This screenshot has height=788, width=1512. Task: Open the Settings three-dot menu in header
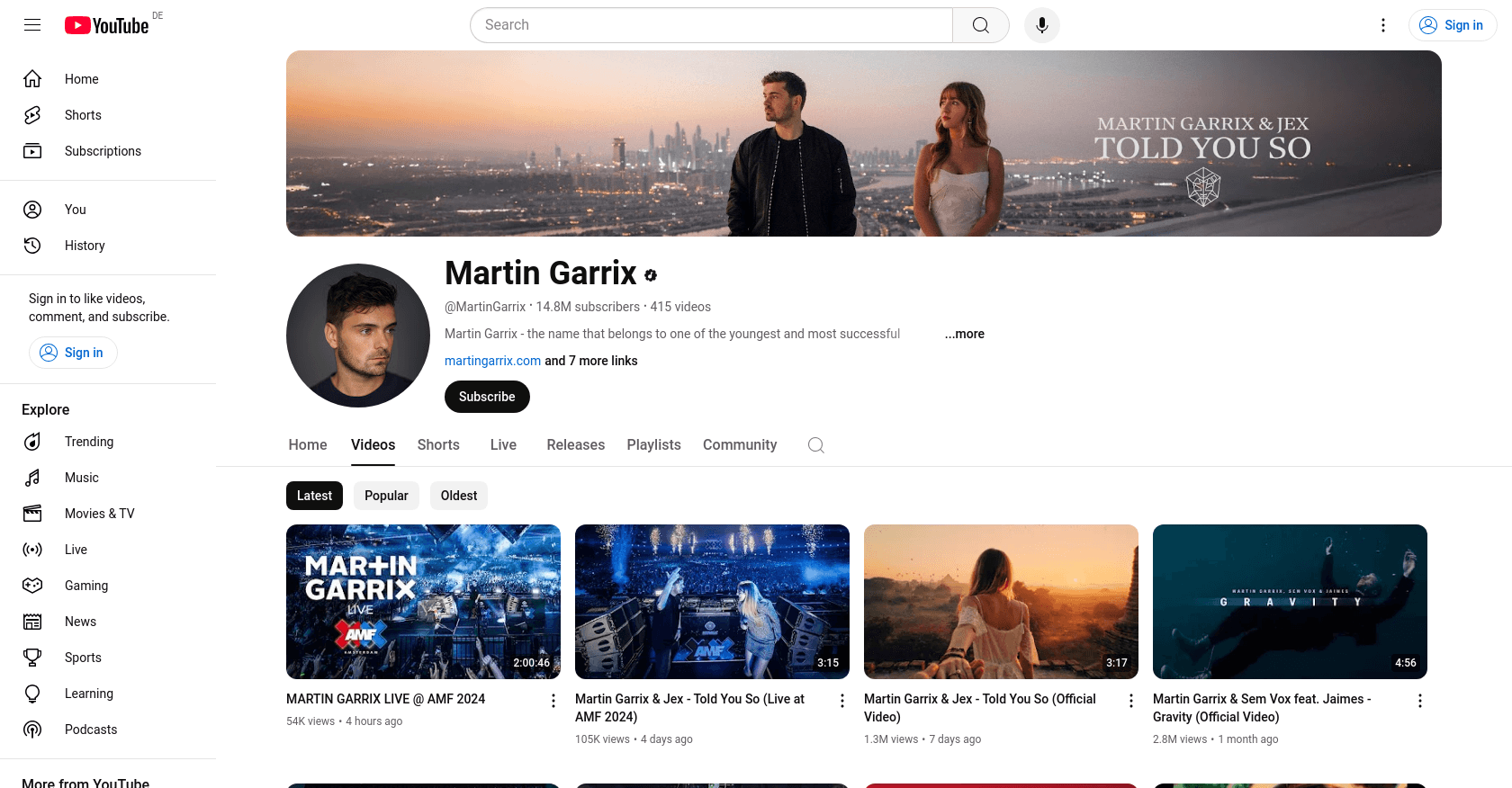click(x=1383, y=25)
